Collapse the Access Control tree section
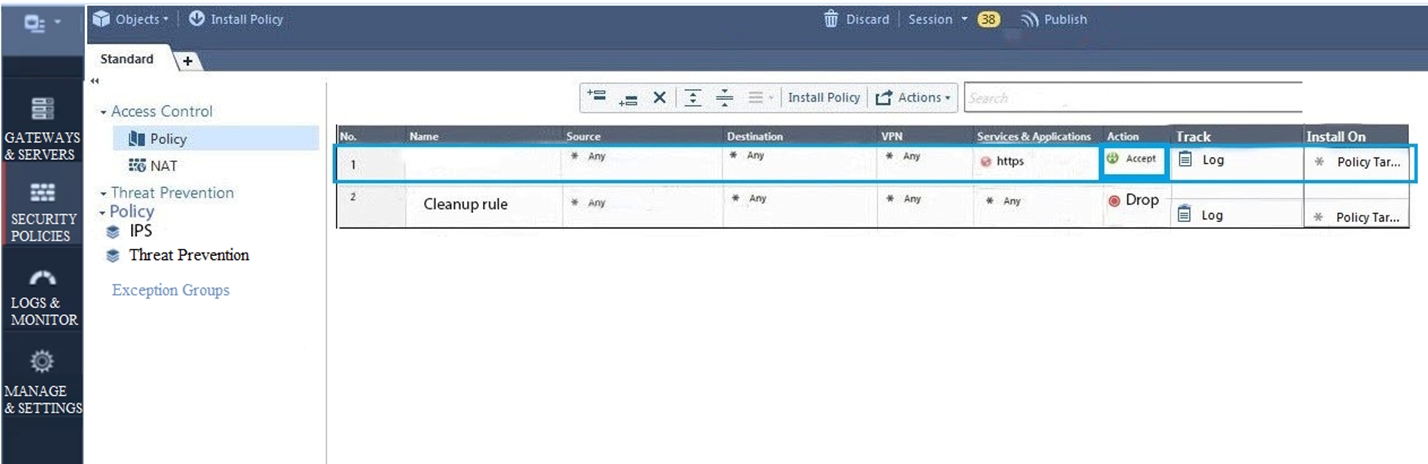The image size is (1428, 464). pyautogui.click(x=104, y=112)
